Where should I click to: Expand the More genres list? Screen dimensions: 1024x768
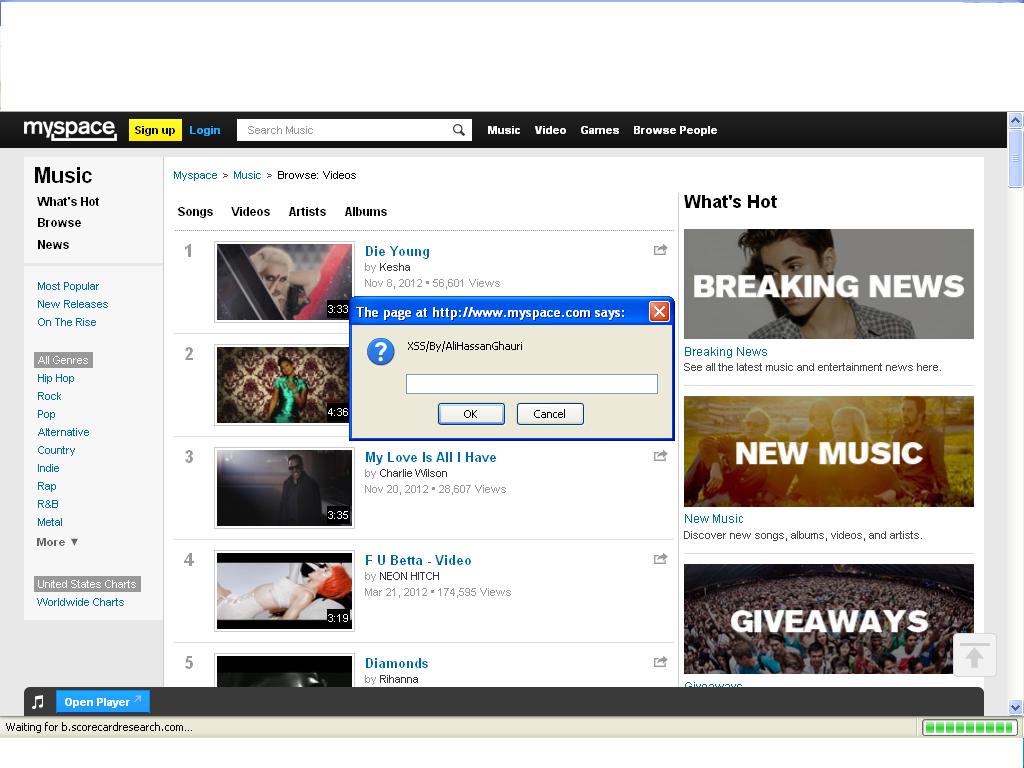[x=57, y=542]
